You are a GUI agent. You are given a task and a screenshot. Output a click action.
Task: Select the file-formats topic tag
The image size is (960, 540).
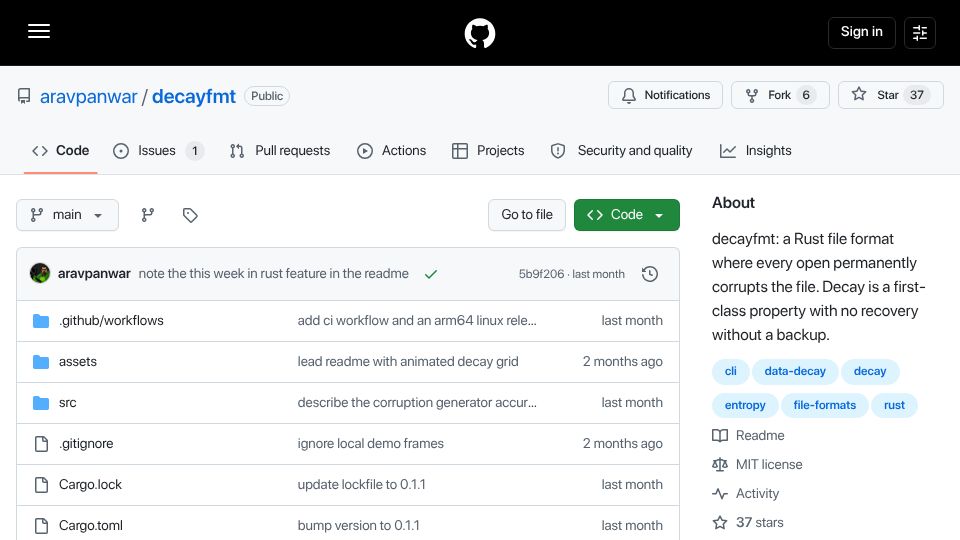click(x=825, y=405)
